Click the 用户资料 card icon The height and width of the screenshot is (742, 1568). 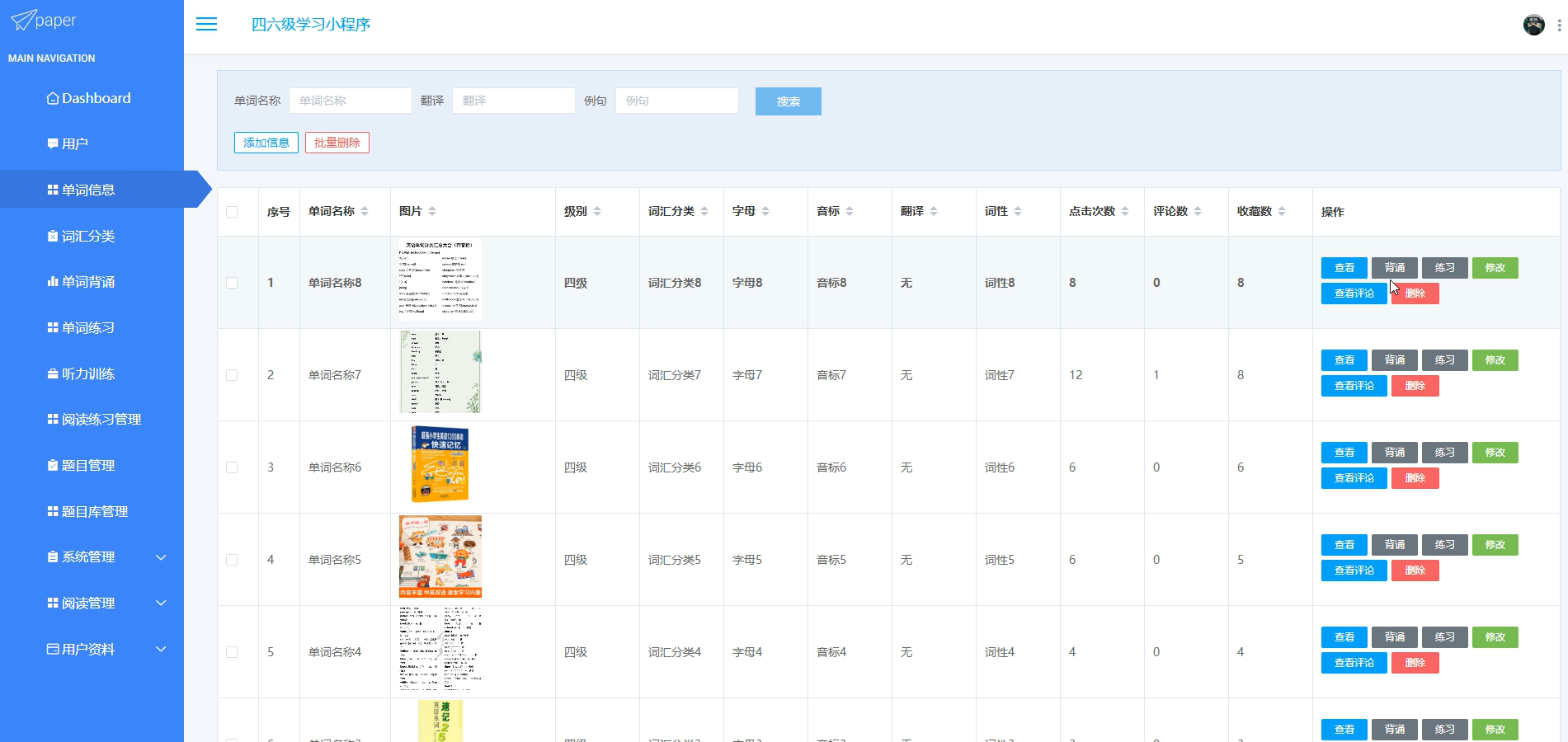tap(53, 650)
